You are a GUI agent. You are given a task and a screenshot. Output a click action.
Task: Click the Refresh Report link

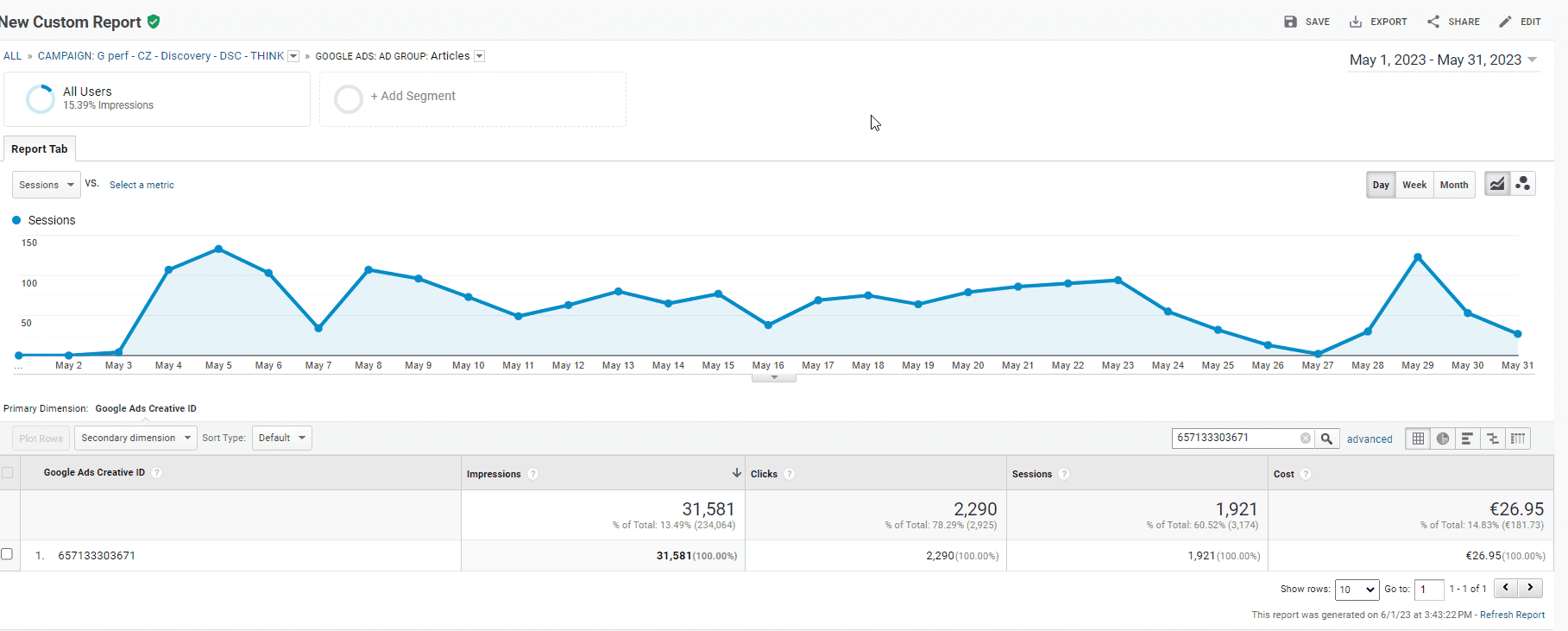coord(1512,615)
